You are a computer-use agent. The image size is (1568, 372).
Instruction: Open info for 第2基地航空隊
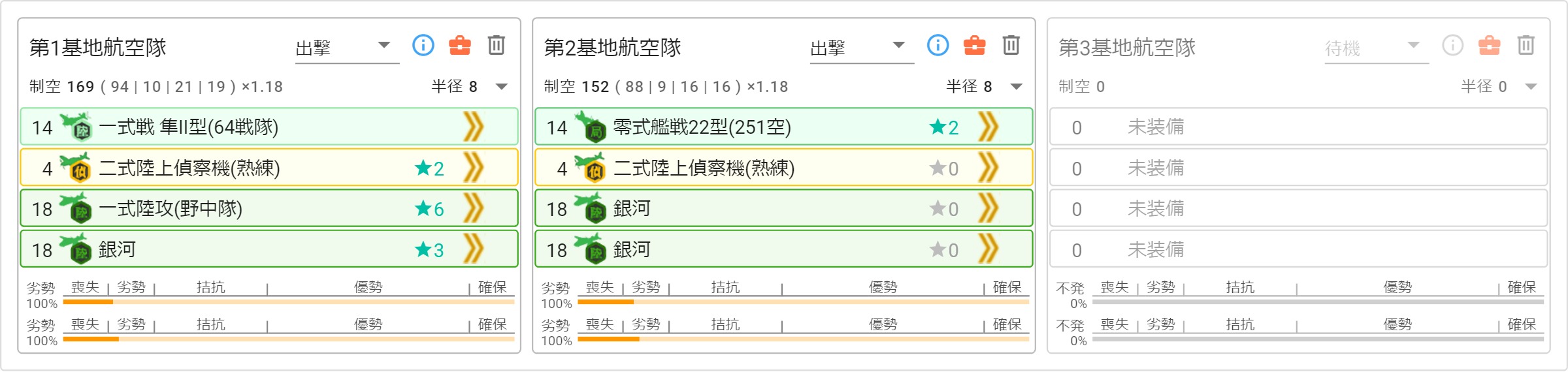(938, 45)
